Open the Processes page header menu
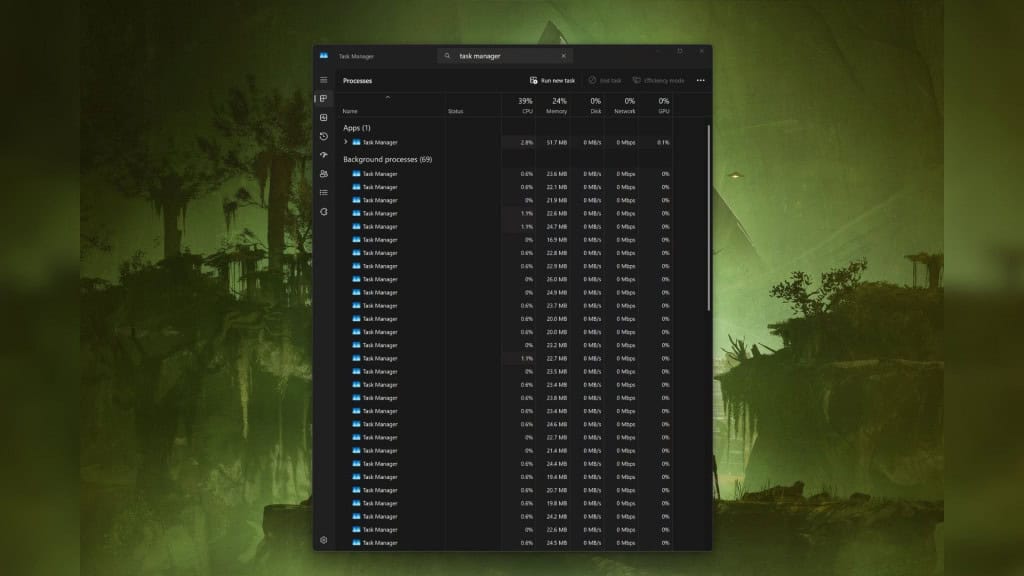This screenshot has height=576, width=1024. (357, 81)
